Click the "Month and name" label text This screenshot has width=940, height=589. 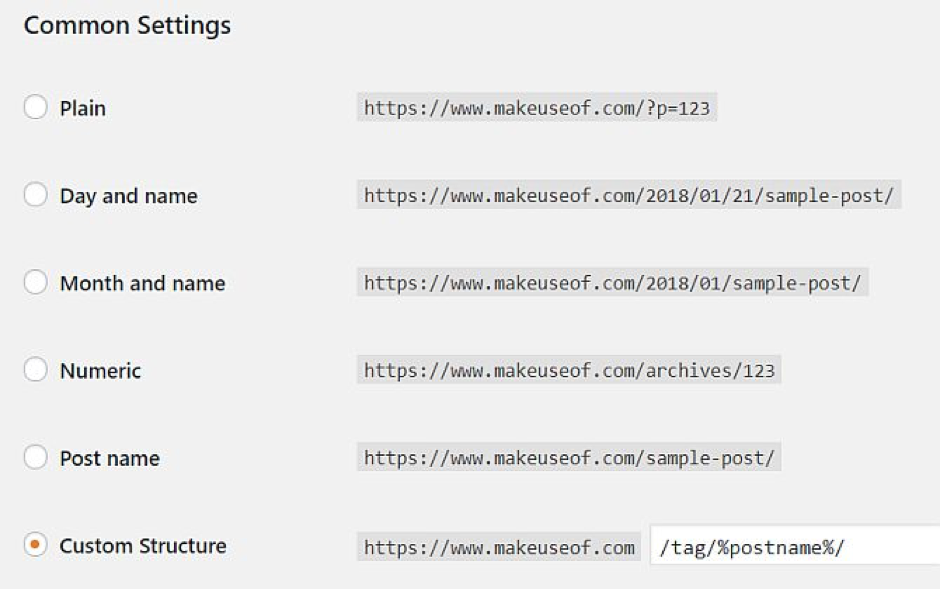tap(142, 283)
